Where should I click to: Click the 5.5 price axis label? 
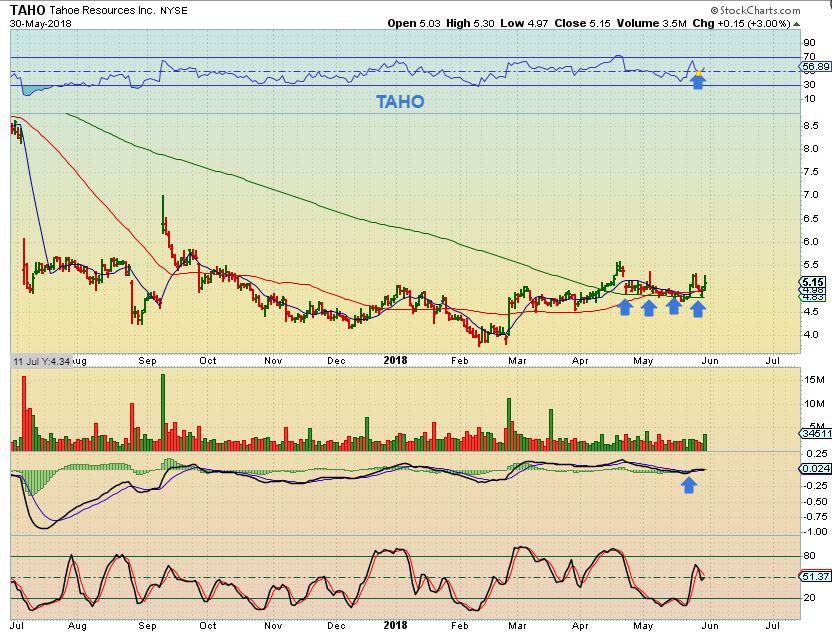pos(810,265)
